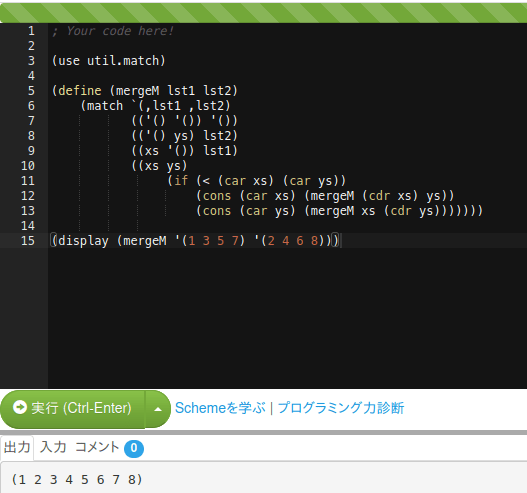Click the 'Your code here!' comment line
Image resolution: width=527 pixels, height=493 pixels.
(x=113, y=31)
